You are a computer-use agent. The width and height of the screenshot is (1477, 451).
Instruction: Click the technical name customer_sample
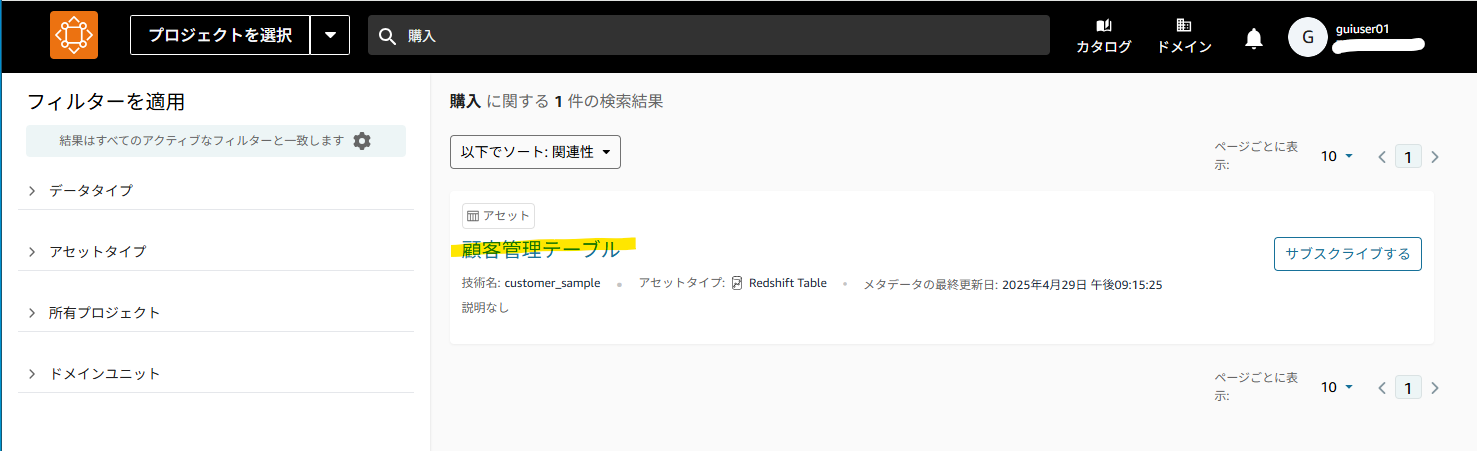[x=552, y=283]
